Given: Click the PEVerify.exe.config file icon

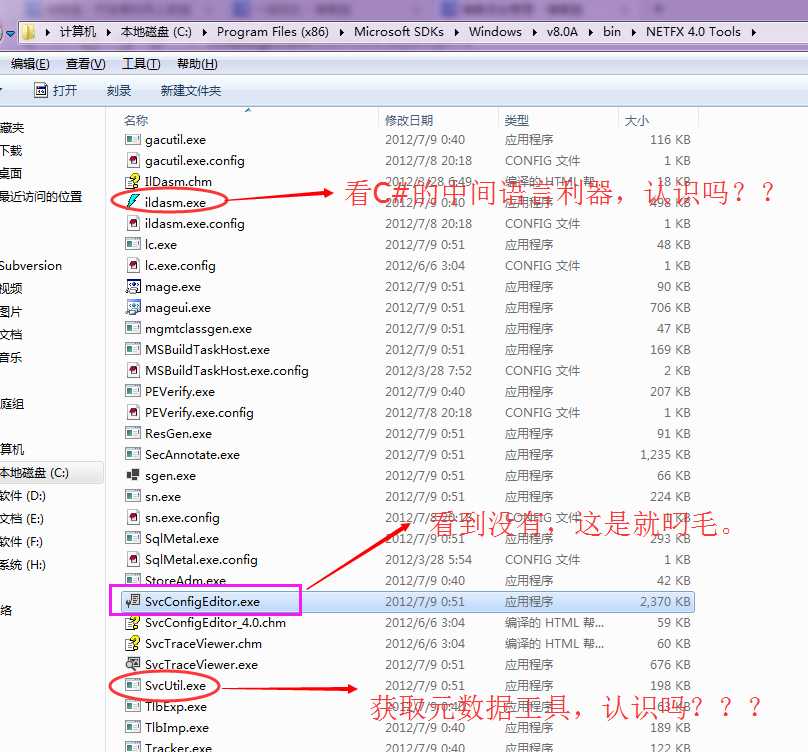Looking at the screenshot, I should (133, 412).
